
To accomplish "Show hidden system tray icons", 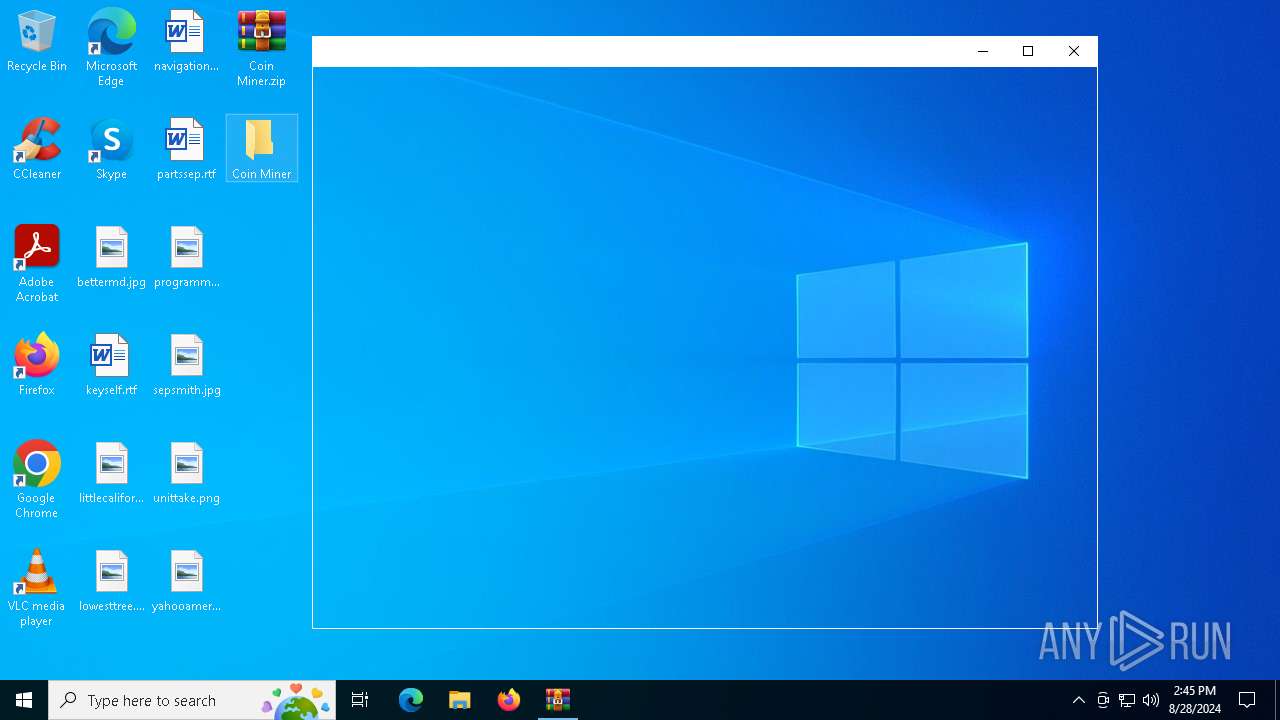I will coord(1078,700).
